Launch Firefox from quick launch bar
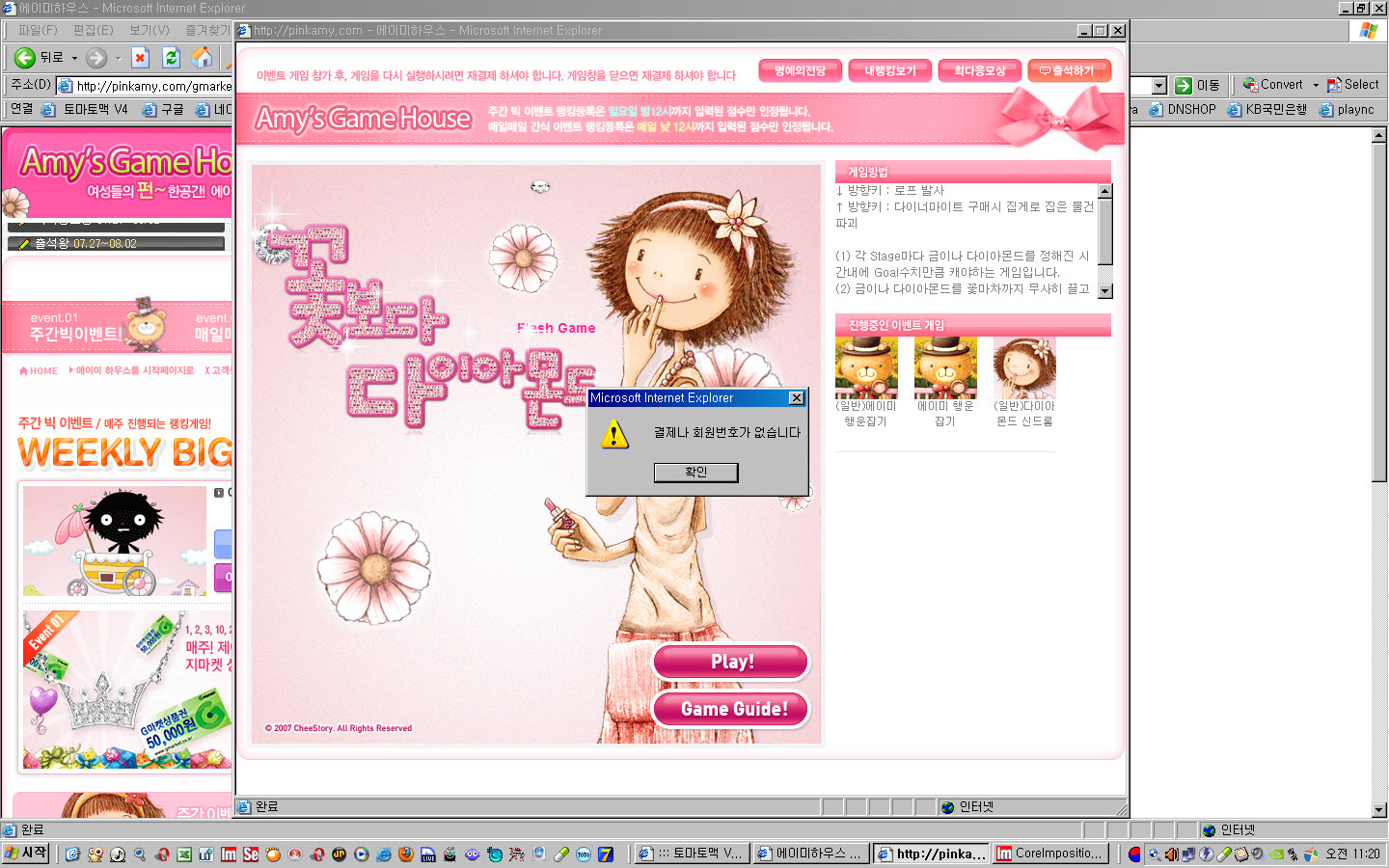The image size is (1389, 868). coord(405,854)
